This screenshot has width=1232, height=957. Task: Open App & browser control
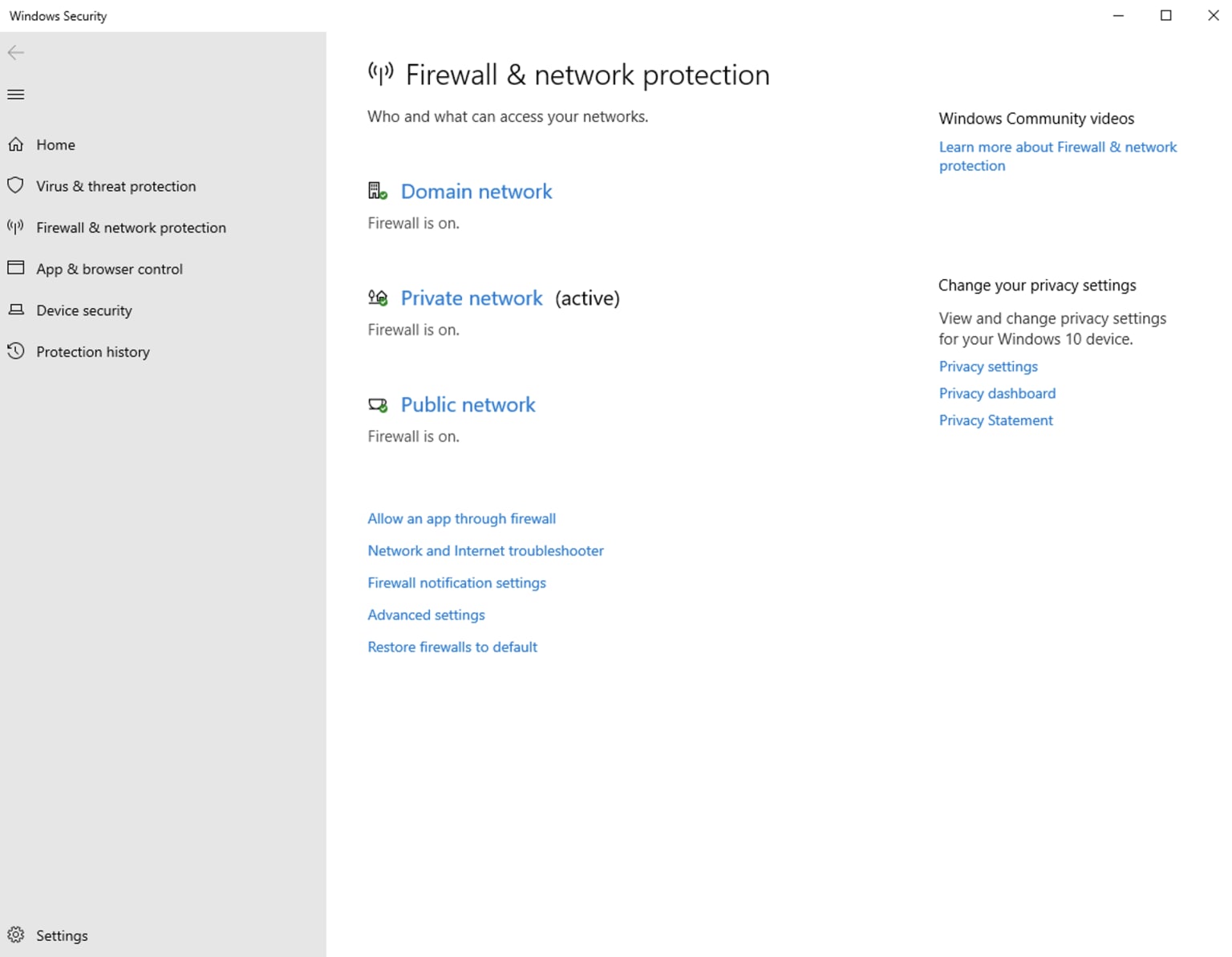point(109,269)
